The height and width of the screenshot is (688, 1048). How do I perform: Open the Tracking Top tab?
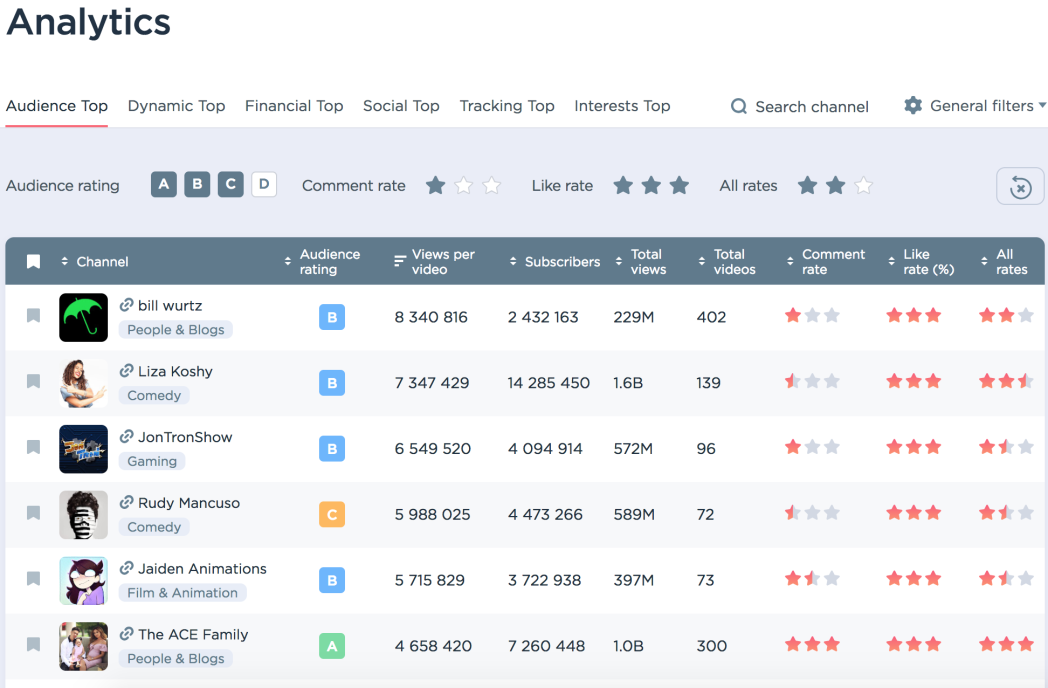click(507, 106)
